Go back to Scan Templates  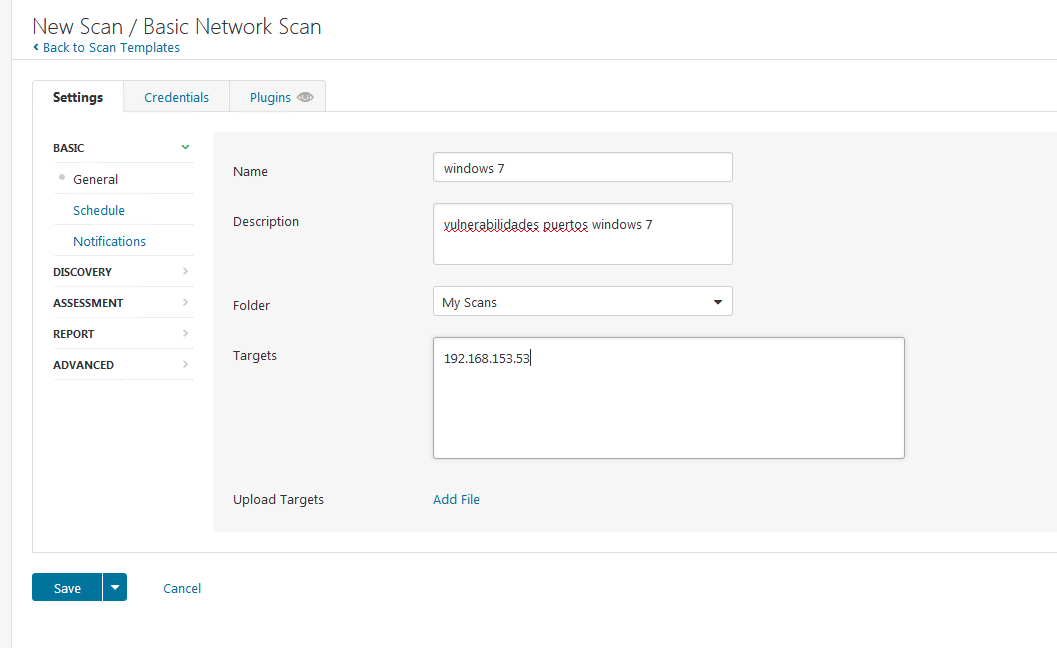point(111,47)
